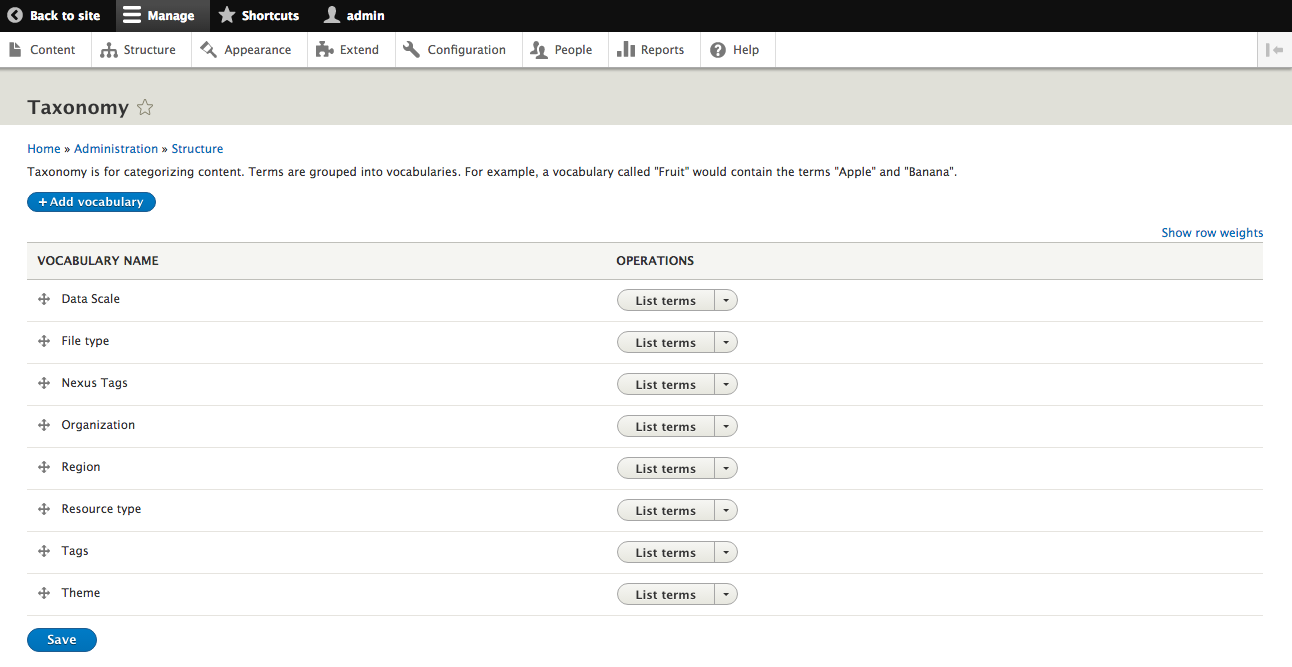The width and height of the screenshot is (1292, 667).
Task: Expand operations dropdown for Tags row
Action: click(726, 553)
